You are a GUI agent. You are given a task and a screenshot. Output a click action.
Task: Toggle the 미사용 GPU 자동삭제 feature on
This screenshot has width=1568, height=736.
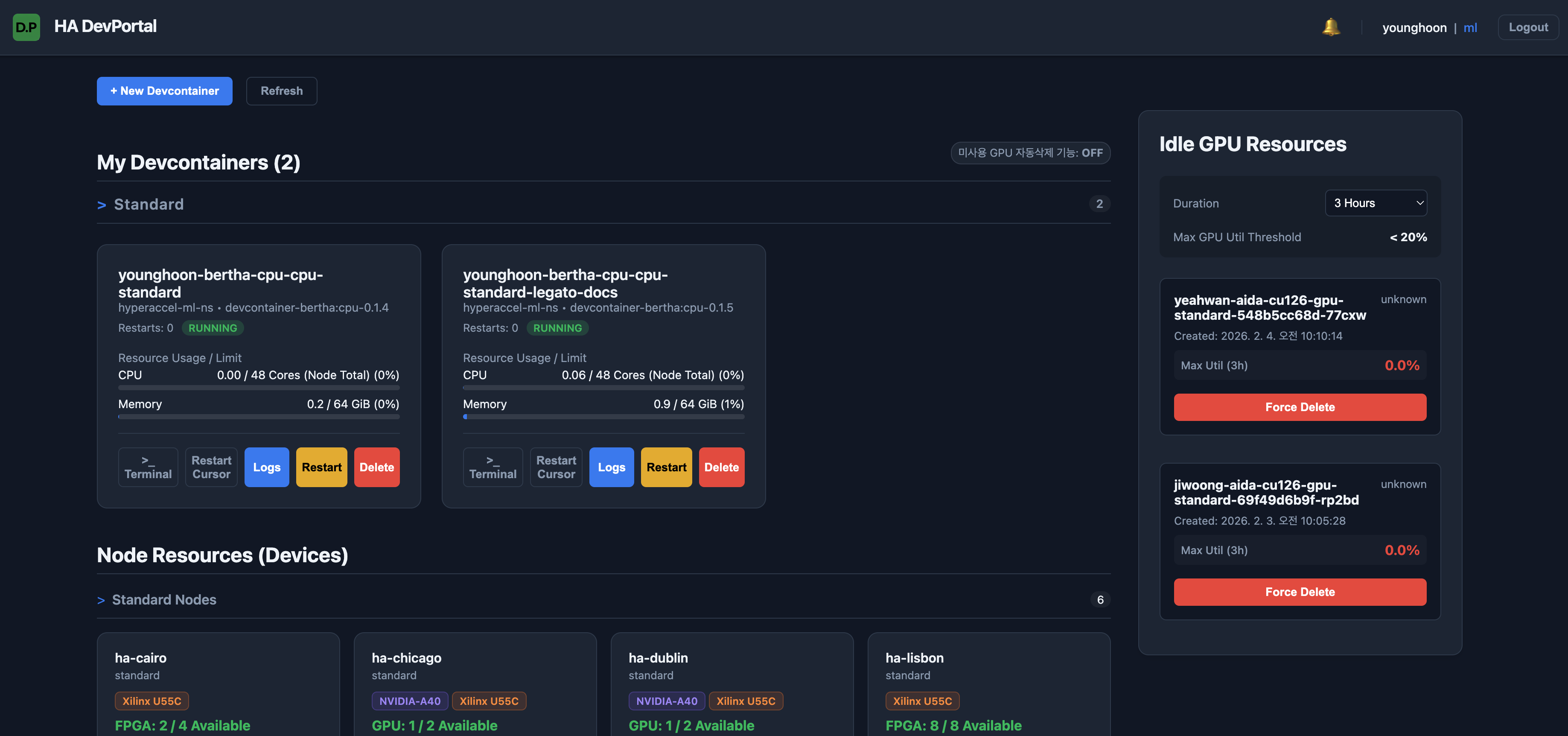tap(1030, 153)
